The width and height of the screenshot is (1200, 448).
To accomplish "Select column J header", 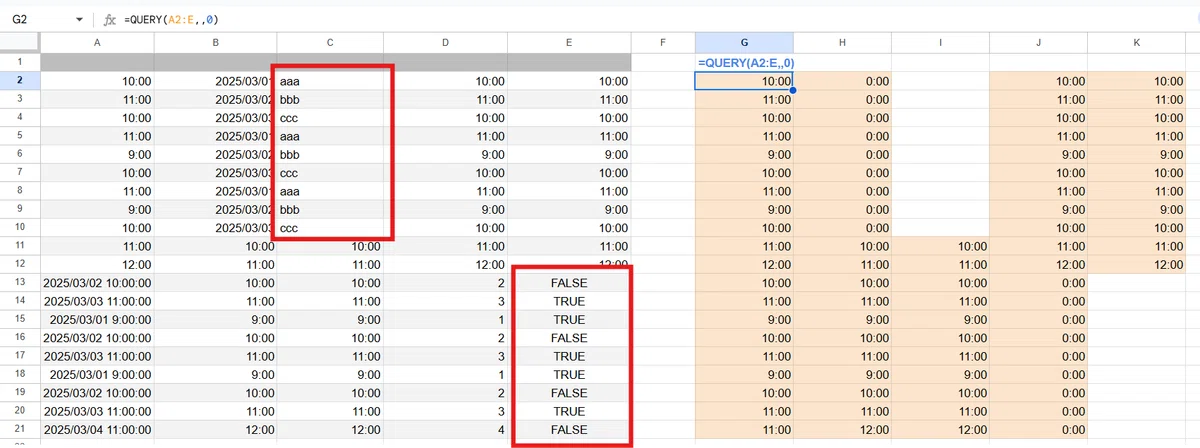I will tap(1038, 43).
